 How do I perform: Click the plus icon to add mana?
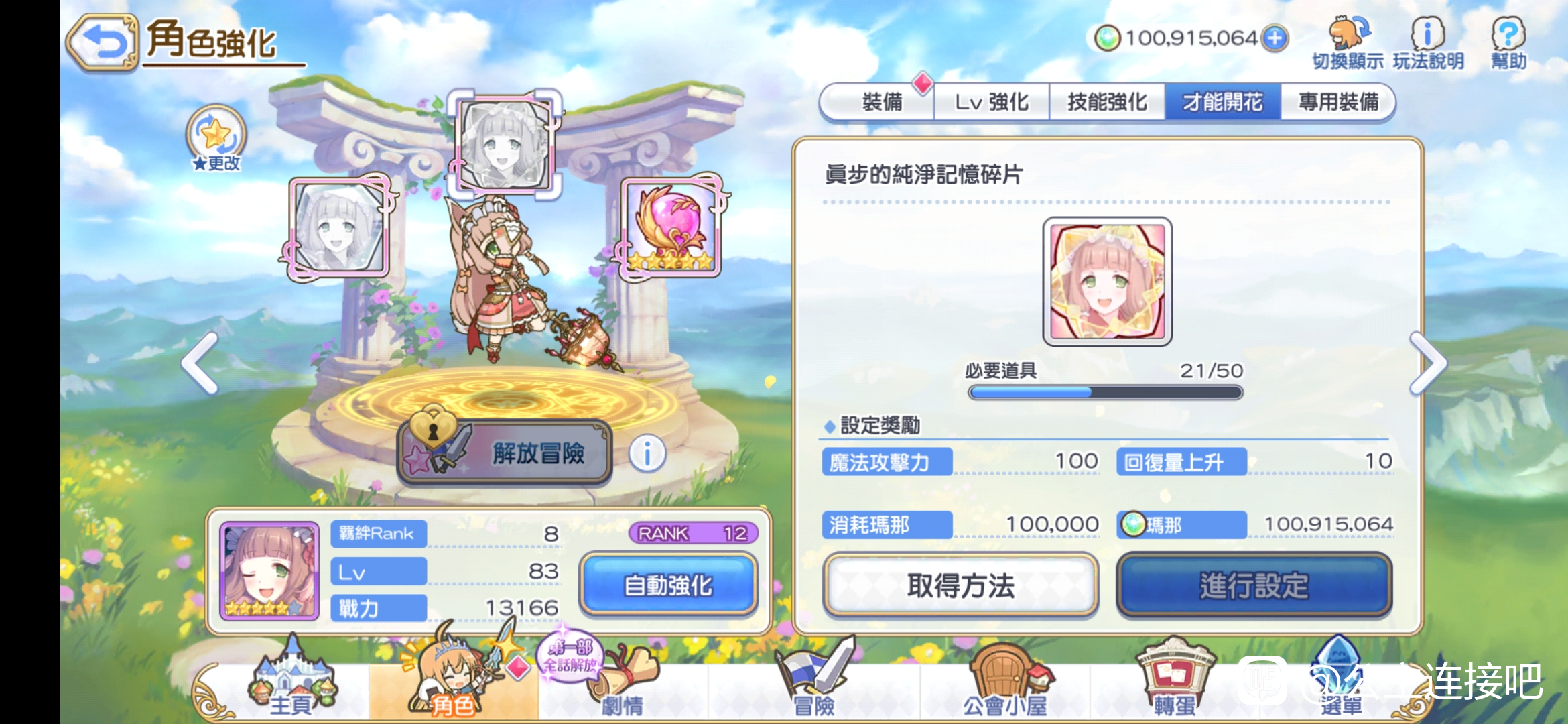[x=1274, y=38]
